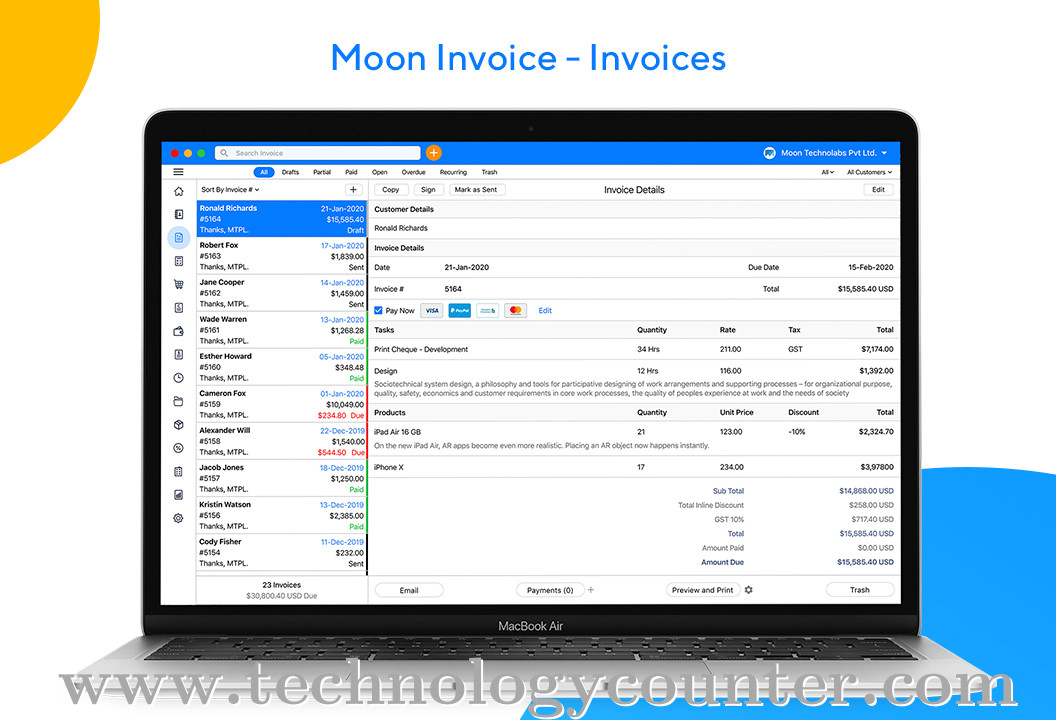
Task: Open print settings gear beside Preview and Print
Action: (x=749, y=590)
